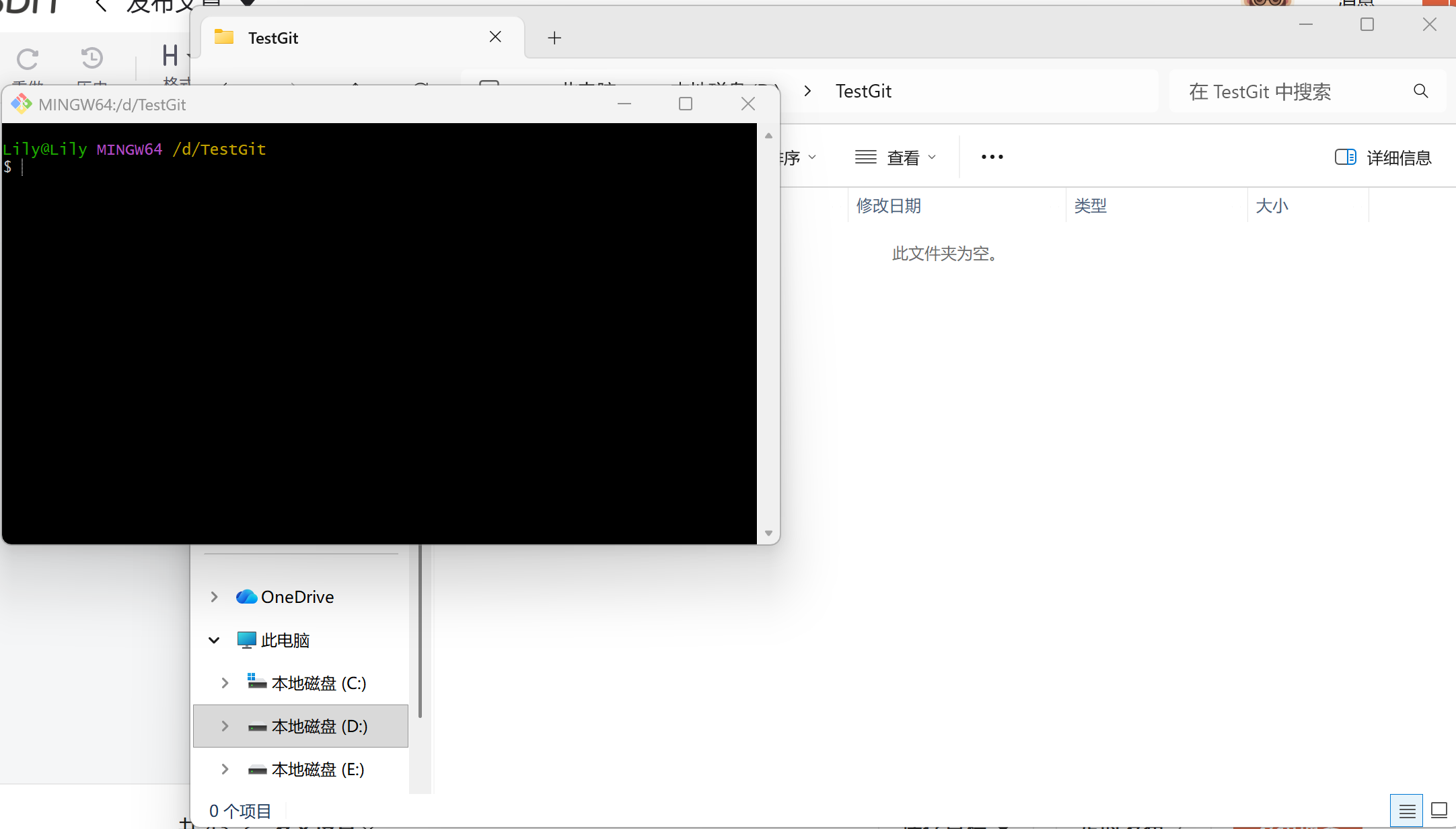Sort by 类型 column header
This screenshot has width=1456, height=829.
click(x=1090, y=206)
